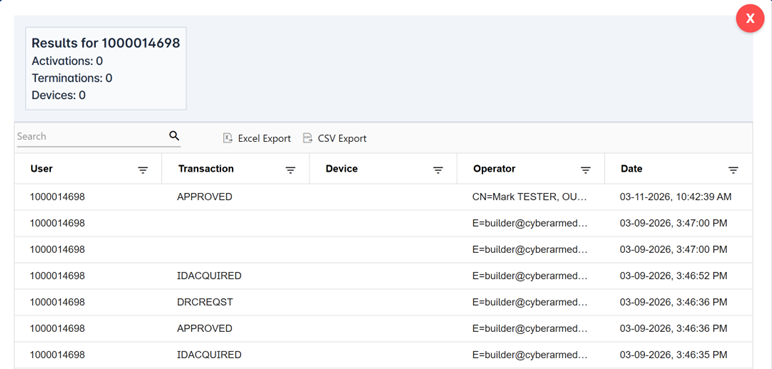Click date '03-09-2026, 3:46:52 PM'
Image resolution: width=772 pixels, height=369 pixels.
pos(673,276)
